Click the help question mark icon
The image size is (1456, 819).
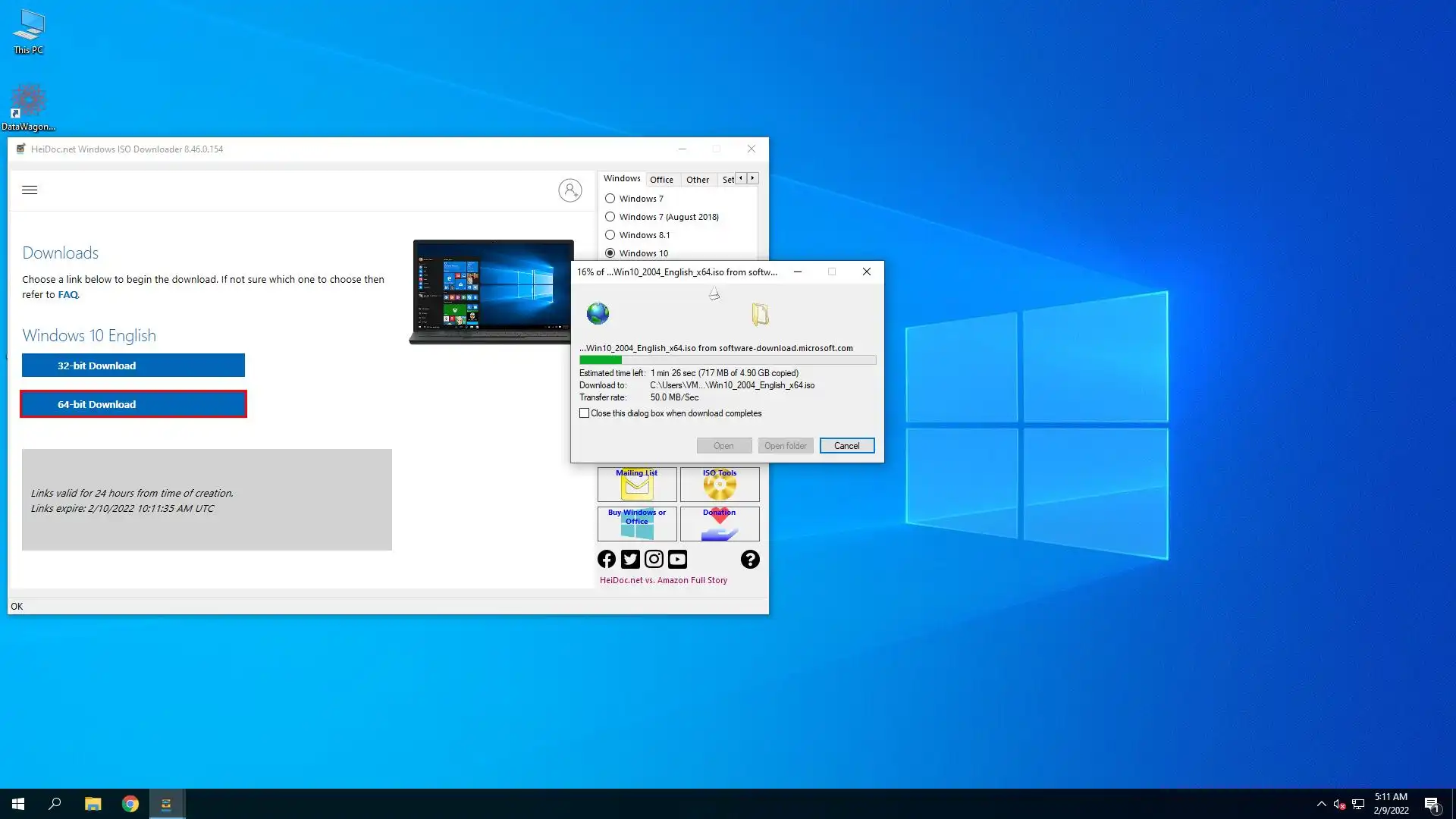750,560
